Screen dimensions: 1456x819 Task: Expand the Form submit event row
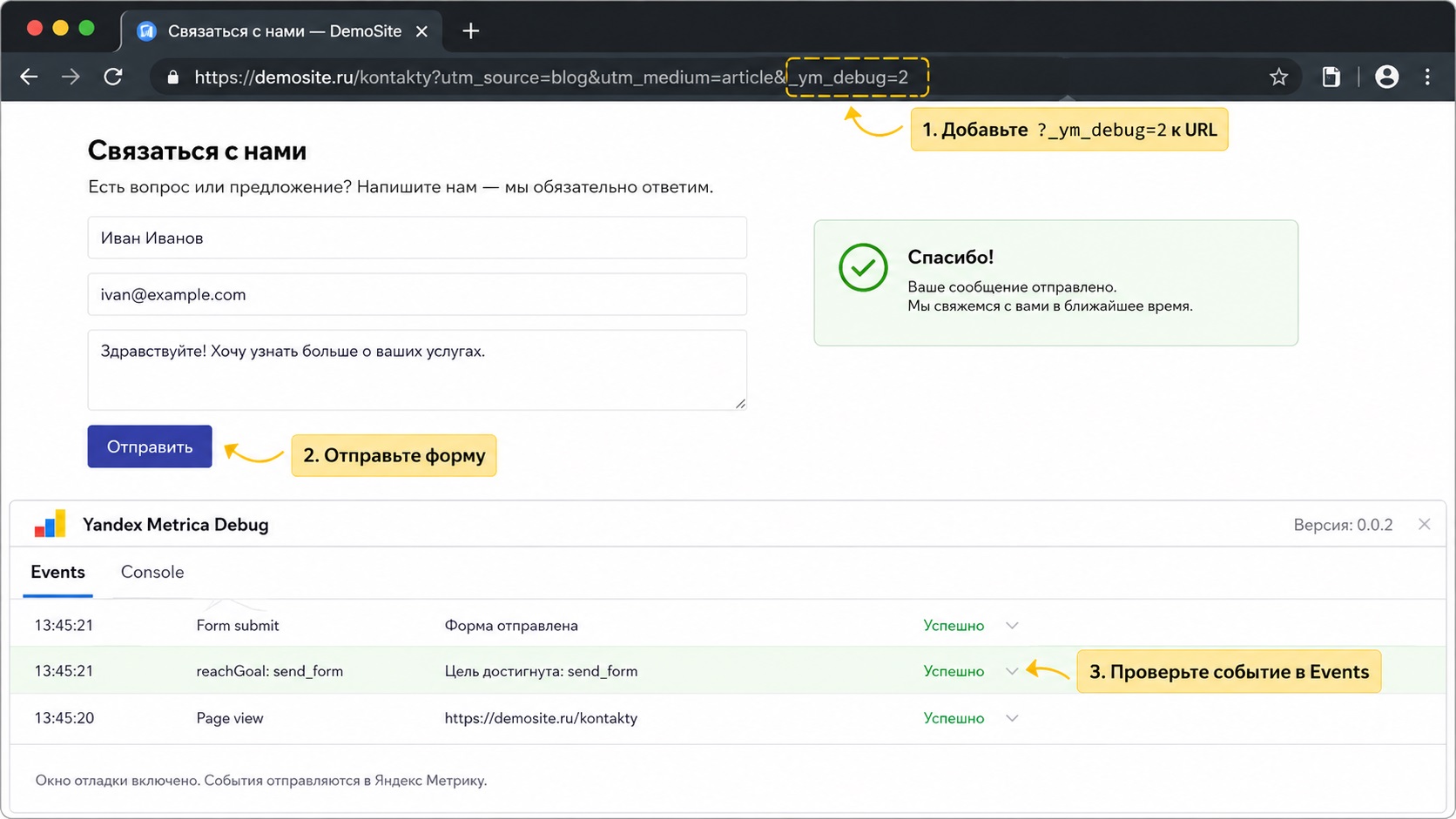click(x=1012, y=626)
